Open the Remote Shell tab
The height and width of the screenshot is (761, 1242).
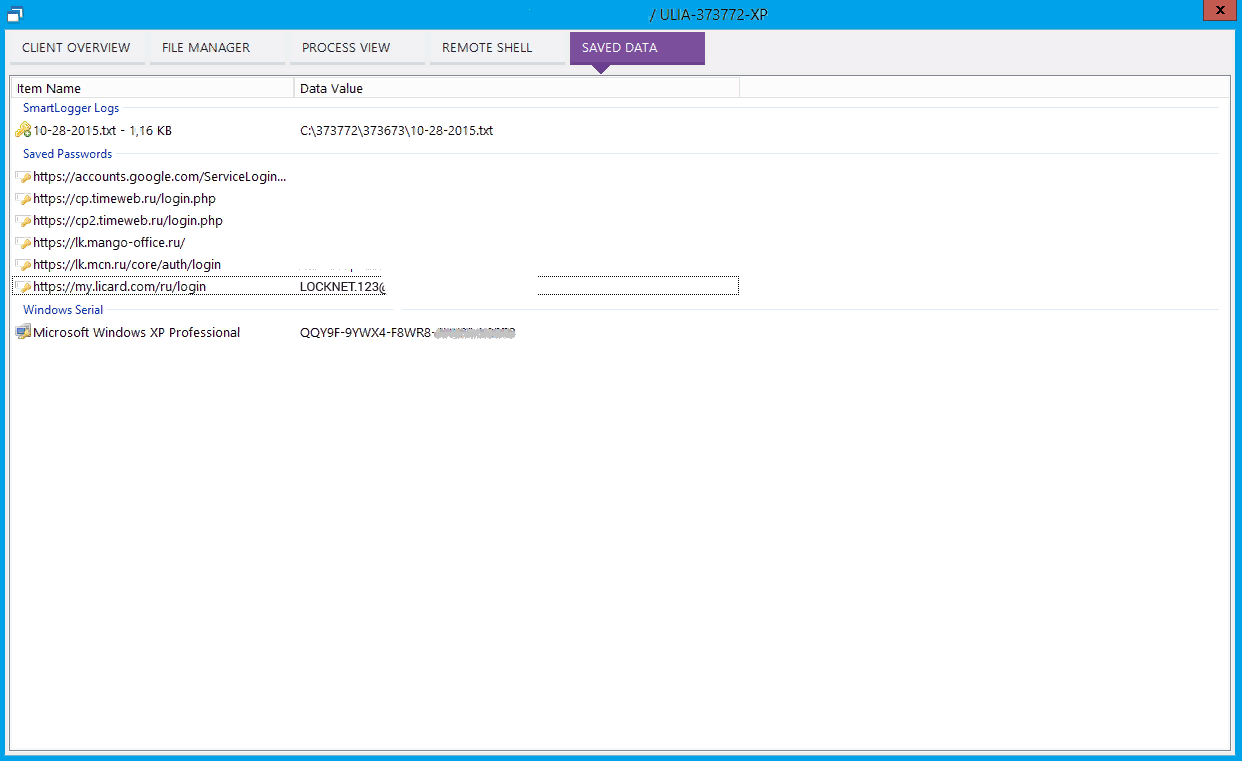pyautogui.click(x=497, y=48)
